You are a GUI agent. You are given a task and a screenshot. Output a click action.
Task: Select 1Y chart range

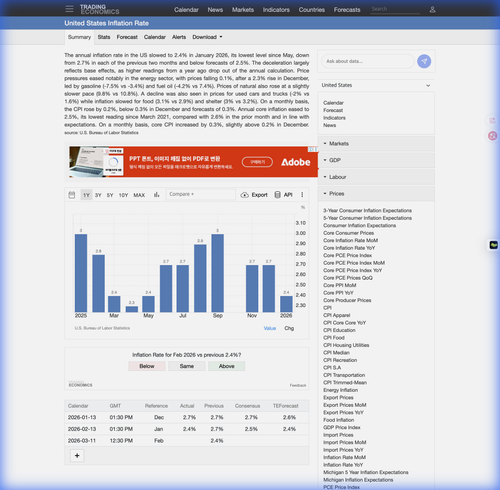point(86,195)
